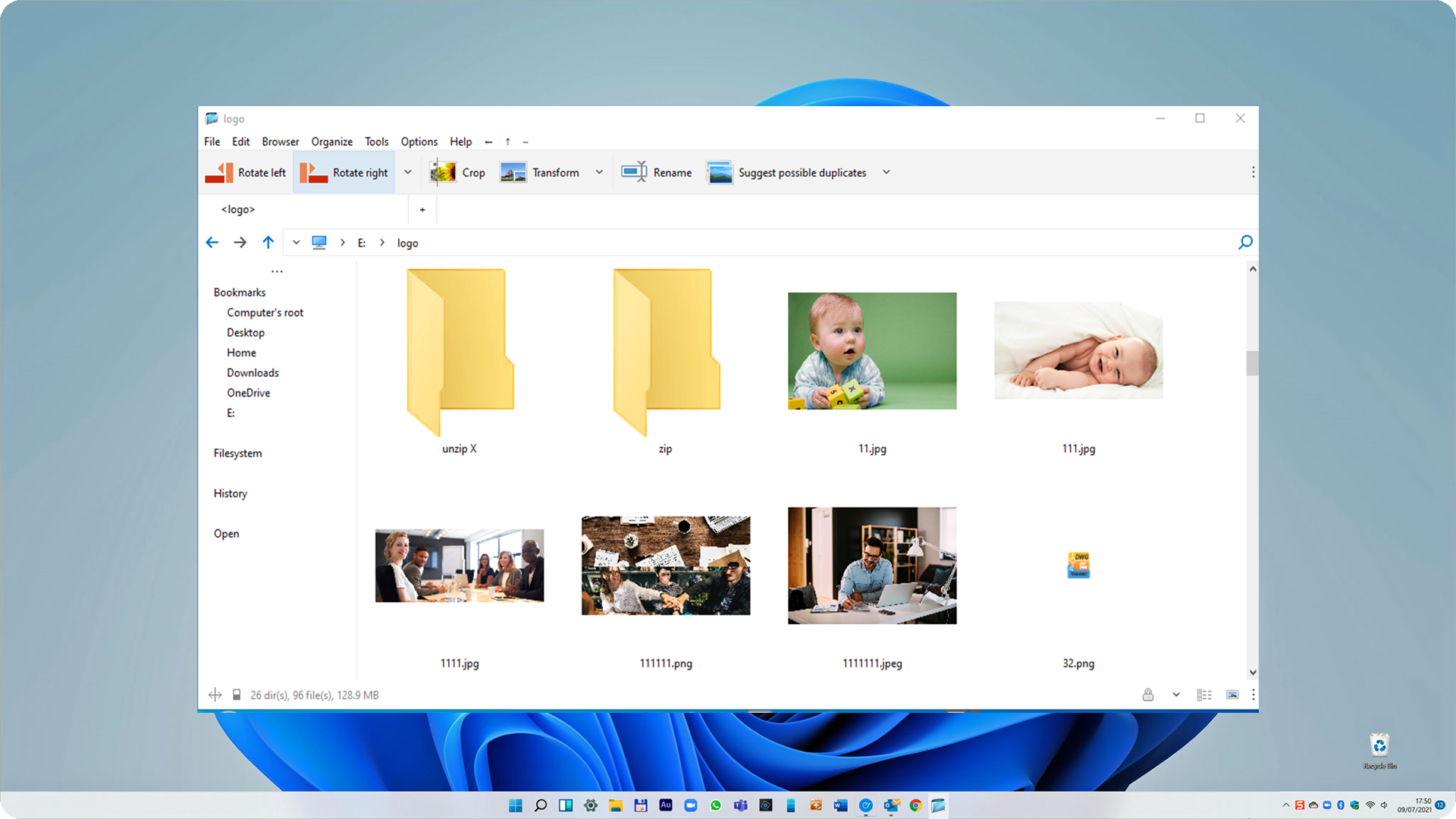Click the search magnifier icon
This screenshot has height=819, width=1456.
[1245, 243]
